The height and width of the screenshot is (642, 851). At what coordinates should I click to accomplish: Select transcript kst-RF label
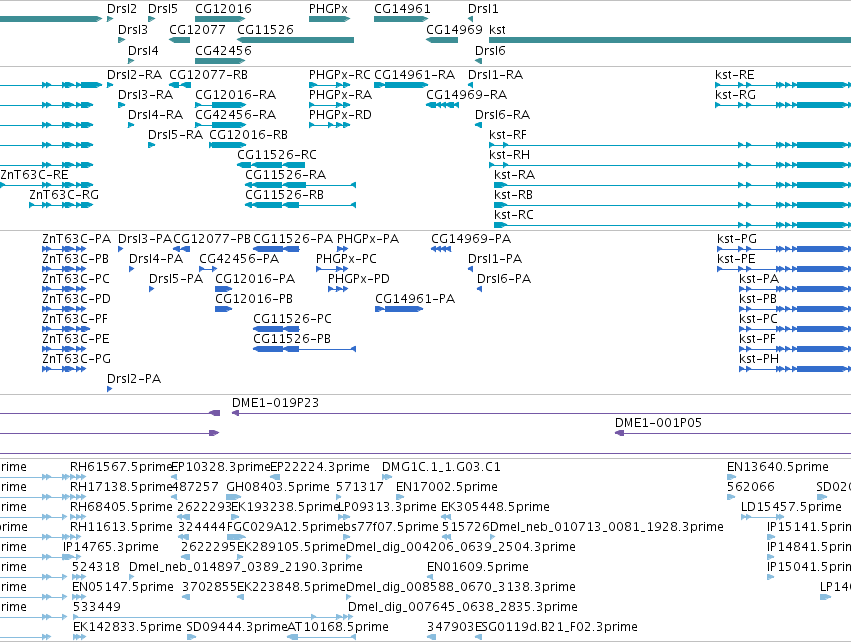(508, 135)
